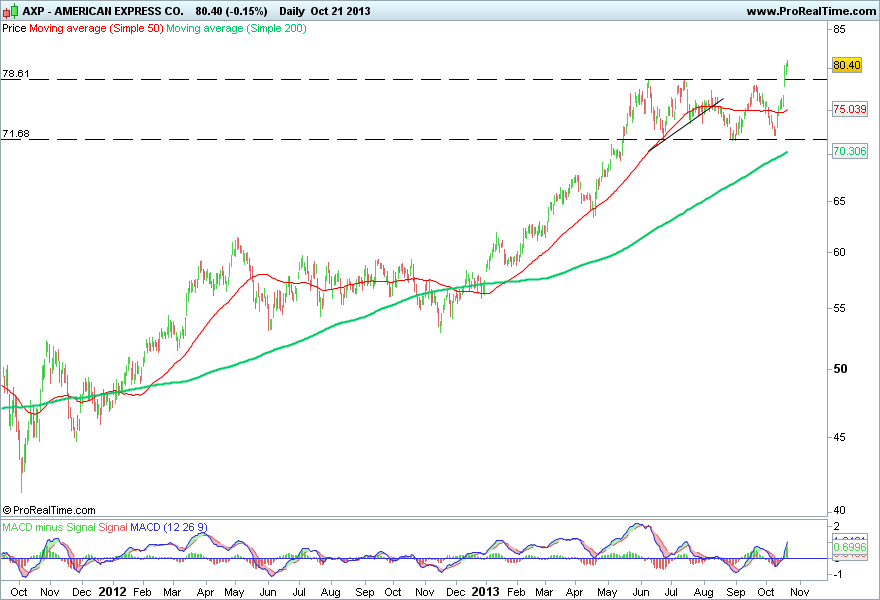Select the Moving average (Simple 50) legend
880x600 pixels.
96,28
